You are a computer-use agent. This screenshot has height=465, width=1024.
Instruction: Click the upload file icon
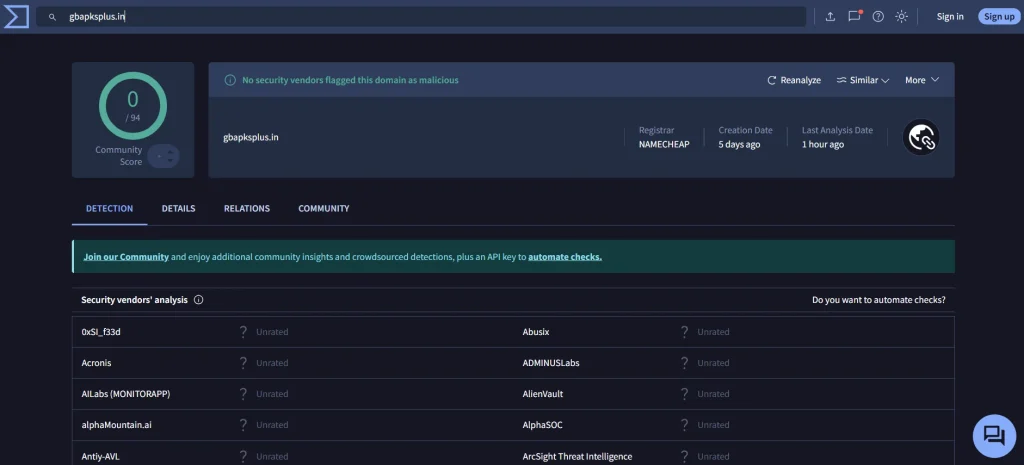point(830,17)
